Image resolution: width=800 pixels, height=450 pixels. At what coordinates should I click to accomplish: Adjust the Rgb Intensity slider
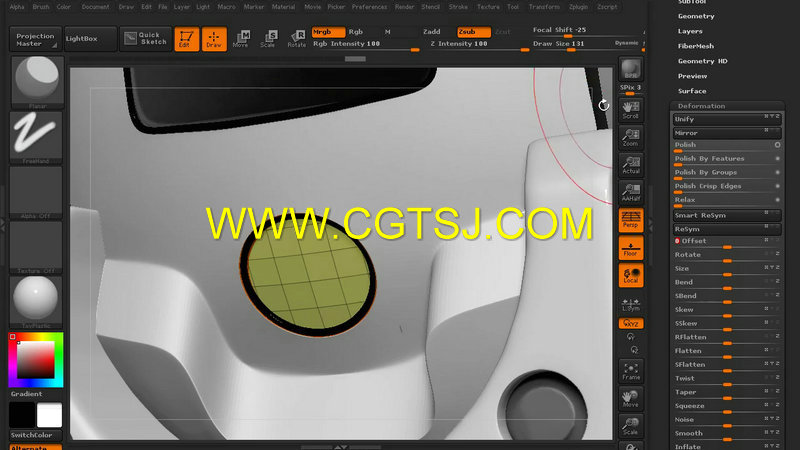click(x=366, y=45)
